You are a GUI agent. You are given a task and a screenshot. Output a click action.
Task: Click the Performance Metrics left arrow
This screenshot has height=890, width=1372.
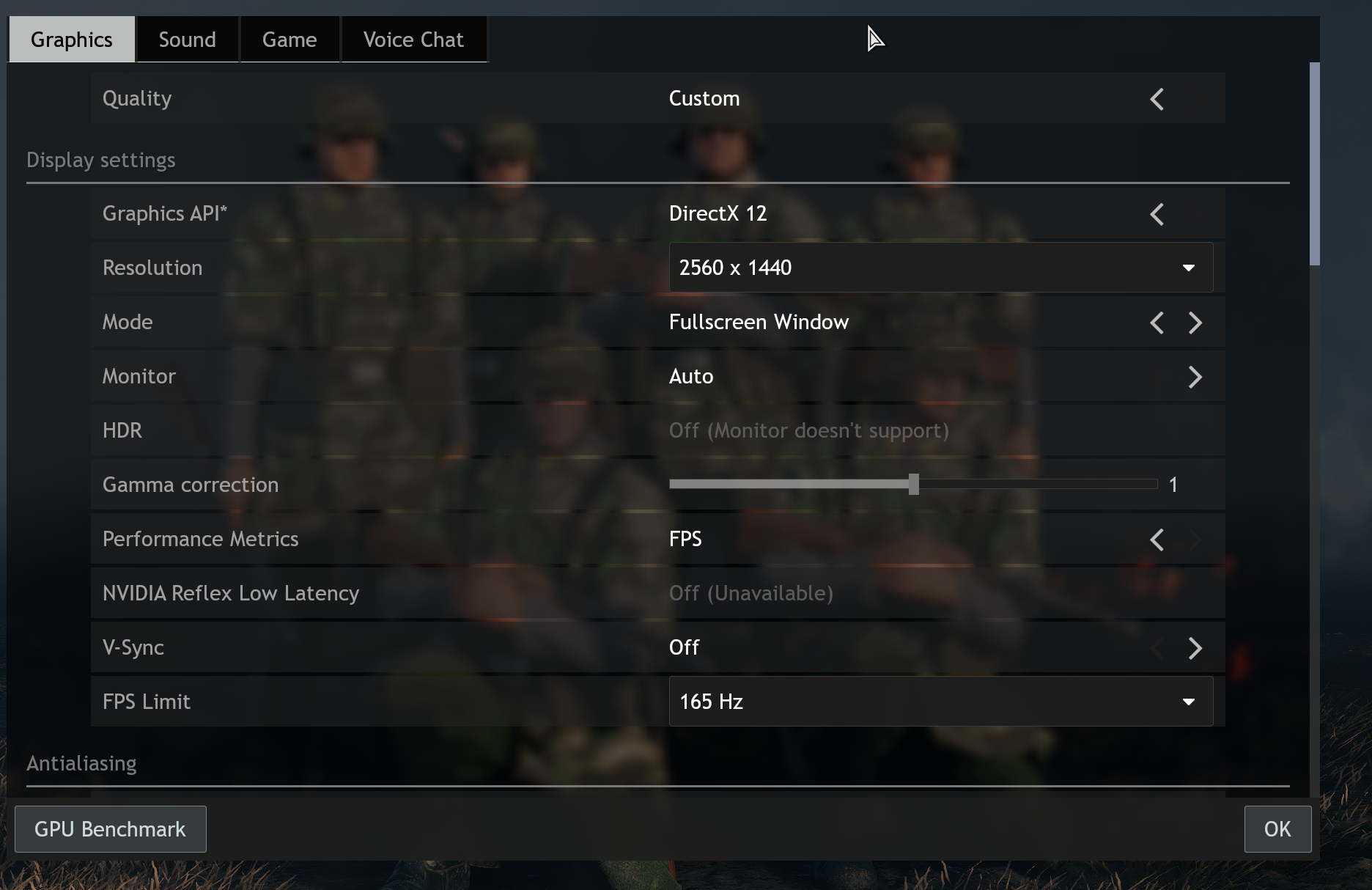click(x=1157, y=540)
